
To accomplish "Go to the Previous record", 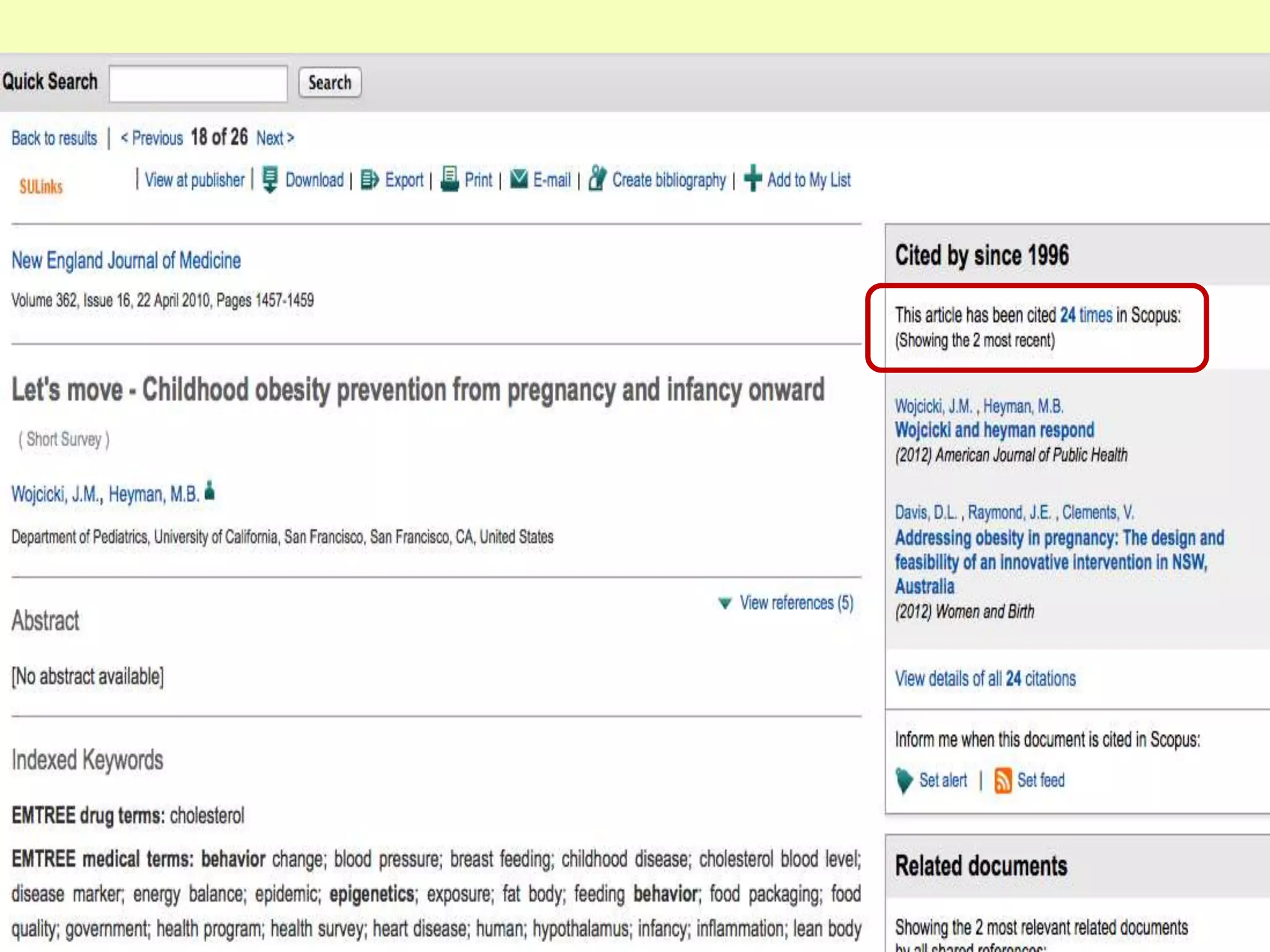I will 152,138.
